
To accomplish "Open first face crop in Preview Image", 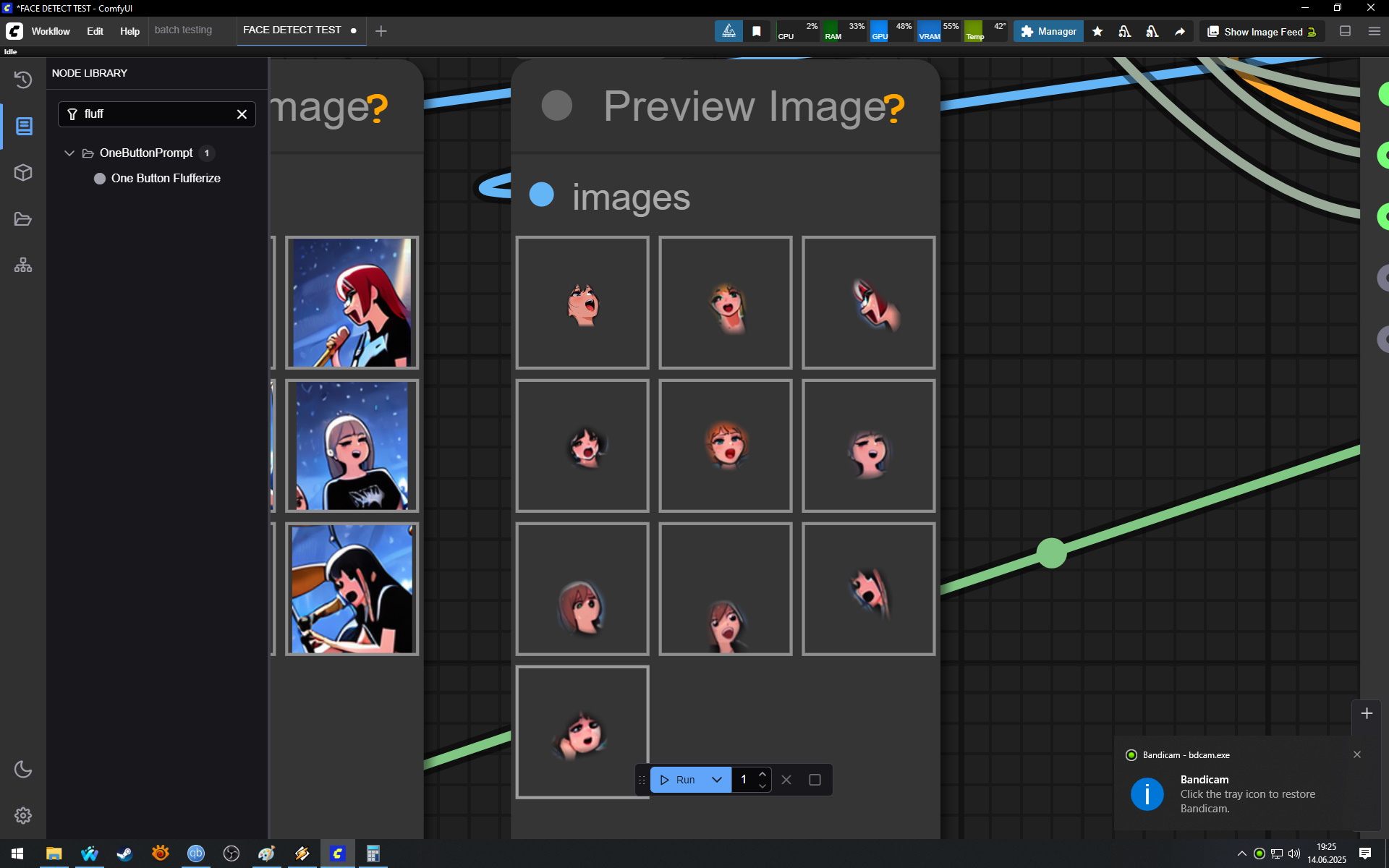I will click(582, 302).
